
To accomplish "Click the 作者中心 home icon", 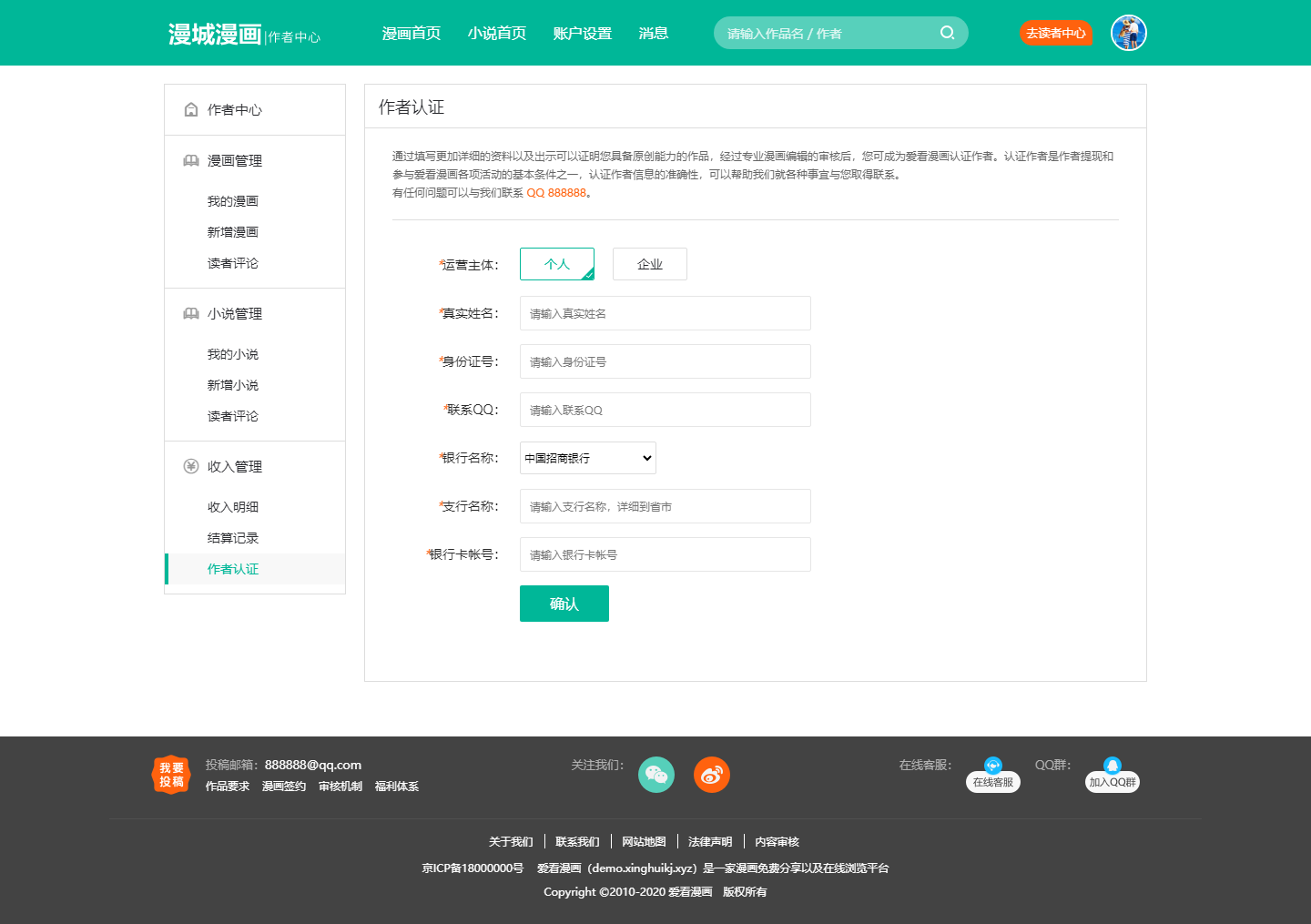I will 191,110.
